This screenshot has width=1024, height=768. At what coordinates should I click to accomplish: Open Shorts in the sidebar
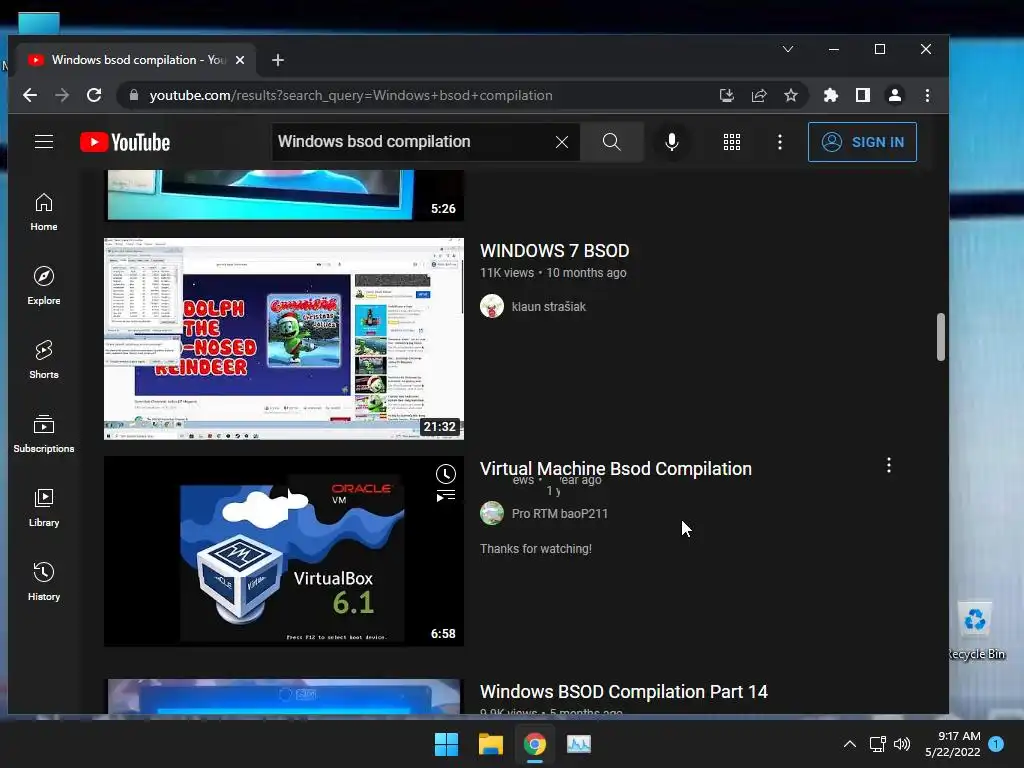(x=44, y=360)
